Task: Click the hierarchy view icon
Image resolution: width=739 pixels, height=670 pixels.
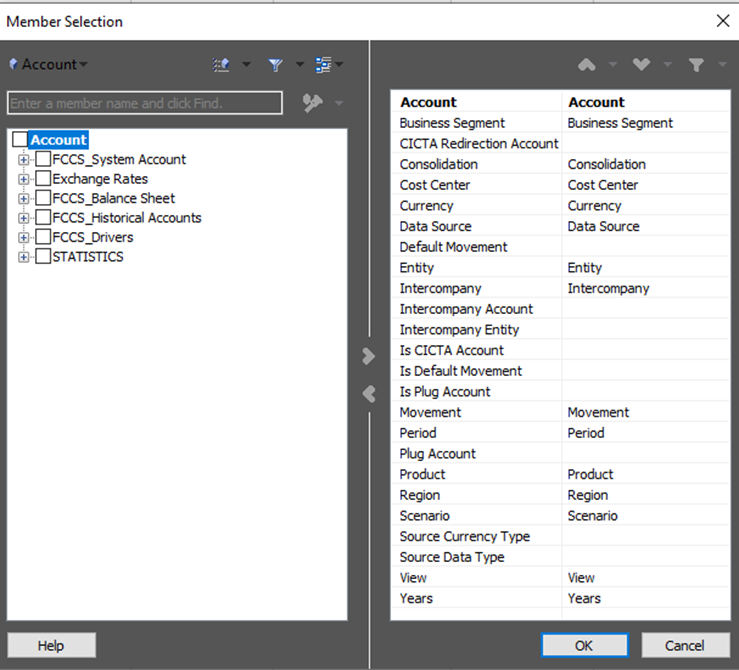Action: coord(323,65)
